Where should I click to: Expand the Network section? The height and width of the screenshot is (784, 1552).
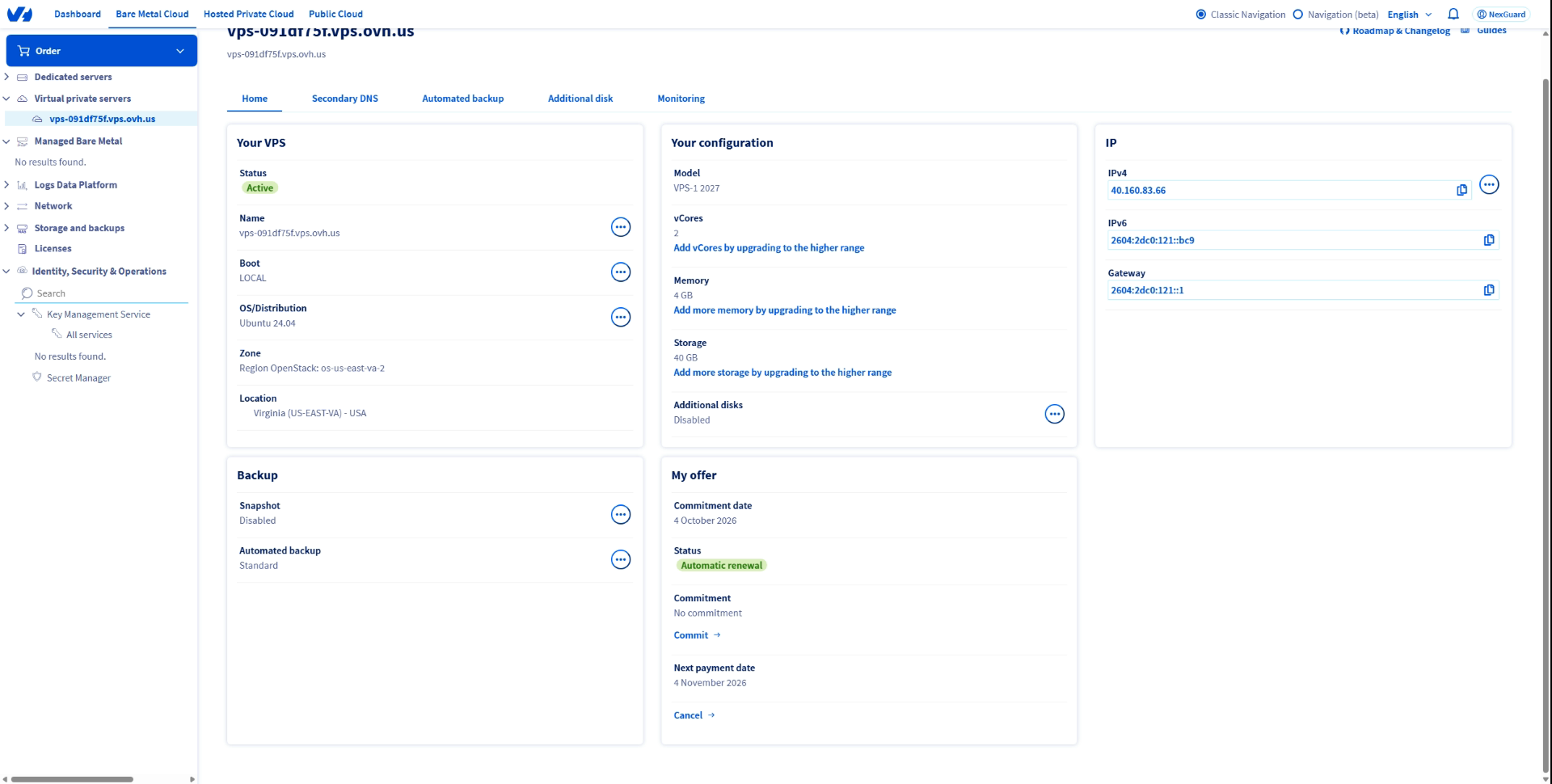pos(7,206)
